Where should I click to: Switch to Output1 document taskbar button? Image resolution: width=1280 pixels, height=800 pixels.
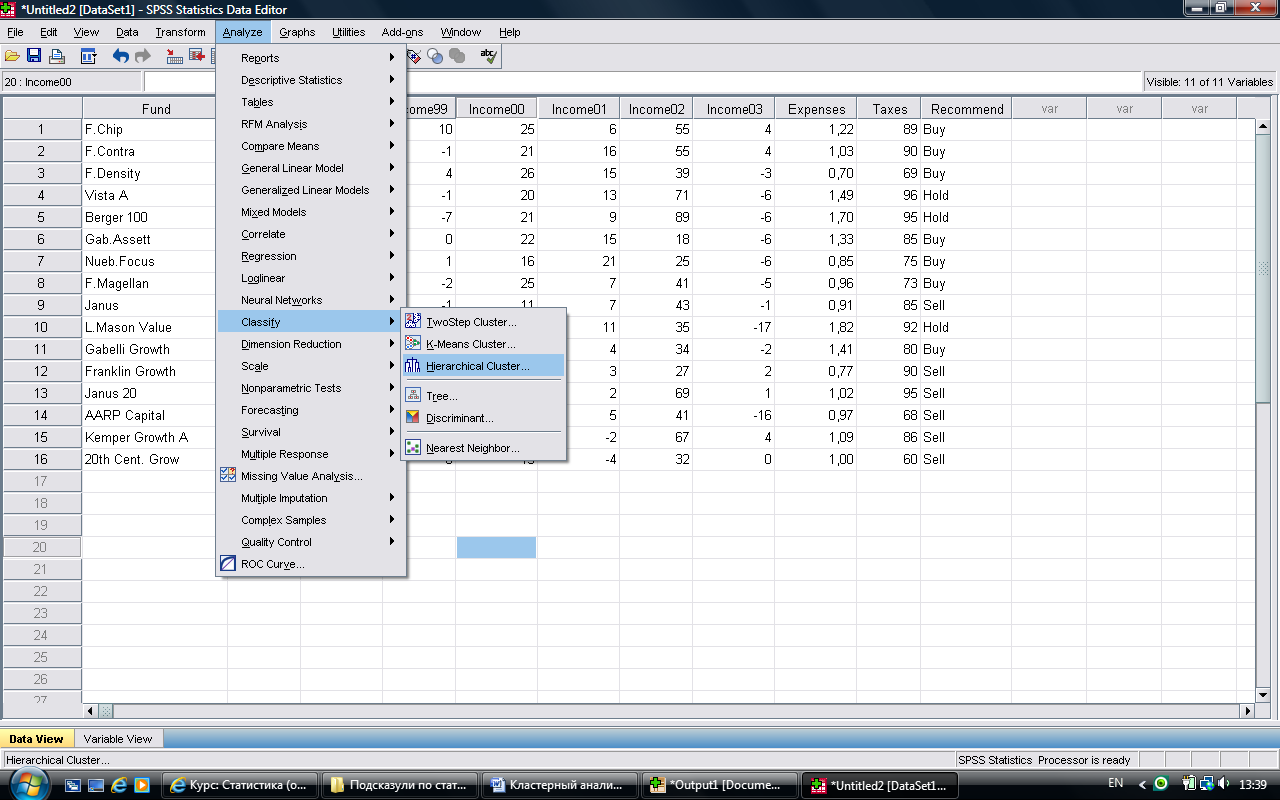[x=720, y=785]
